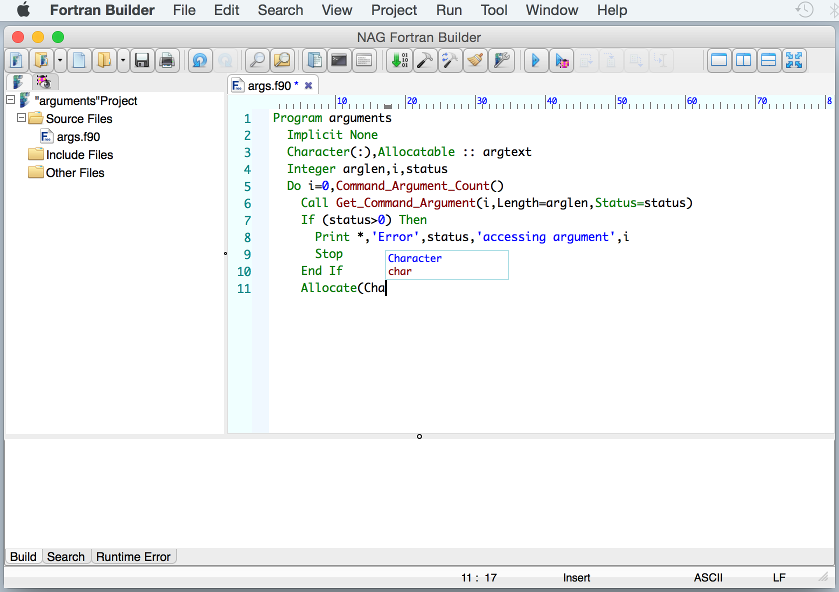
Task: Switch to the args.f90 editor tab
Action: [268, 86]
